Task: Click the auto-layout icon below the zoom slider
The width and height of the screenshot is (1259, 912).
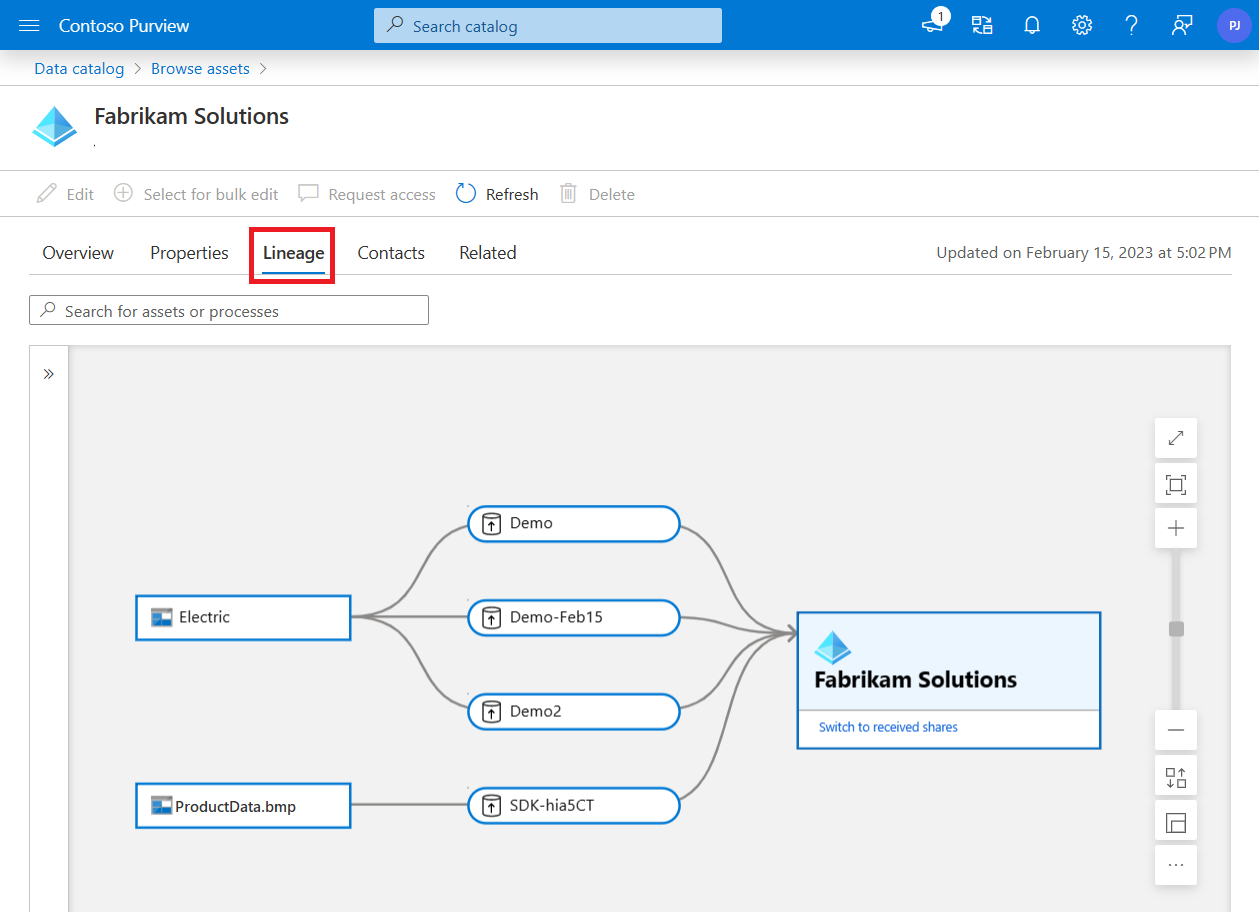Action: point(1175,775)
